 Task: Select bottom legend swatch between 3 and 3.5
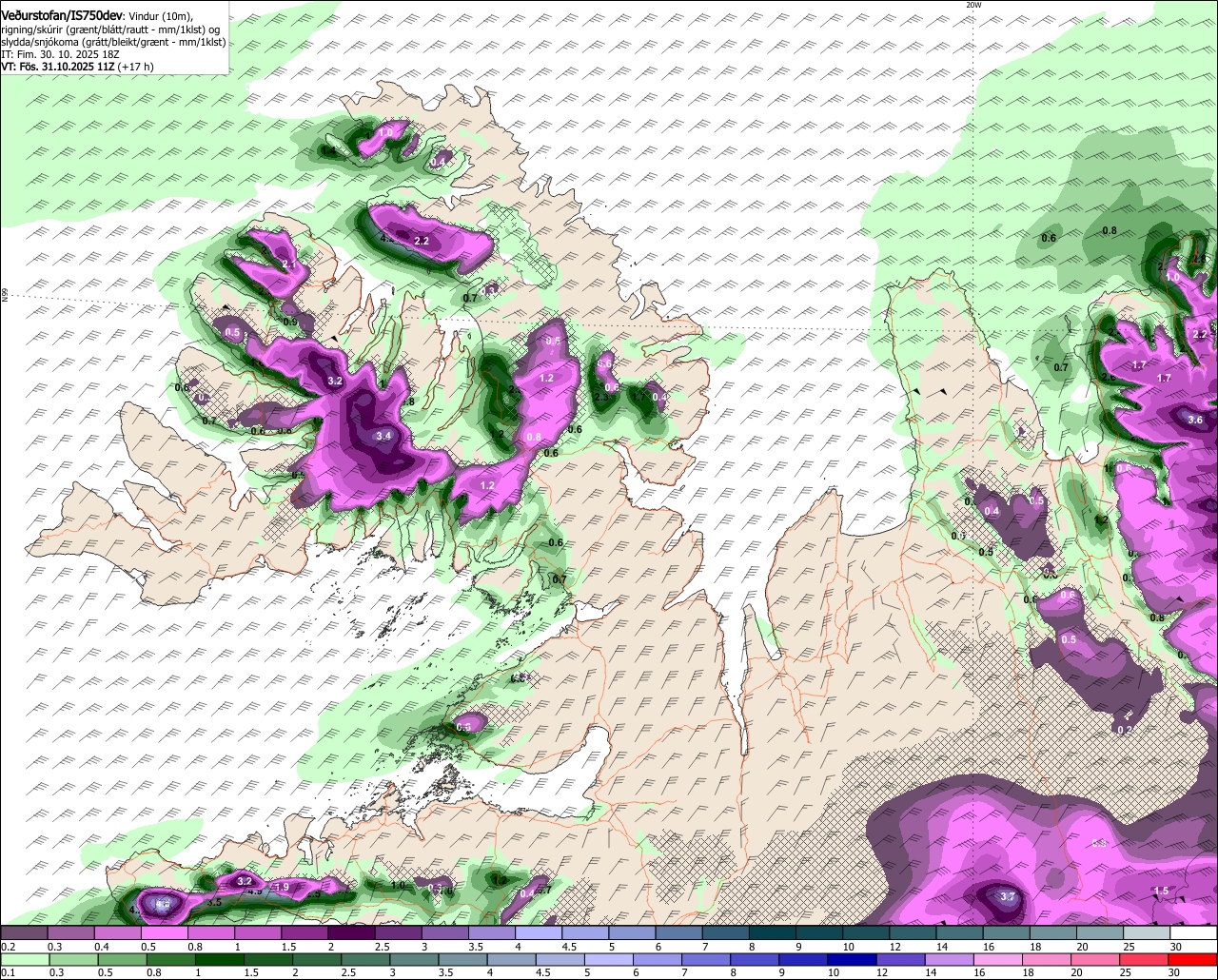tap(416, 960)
